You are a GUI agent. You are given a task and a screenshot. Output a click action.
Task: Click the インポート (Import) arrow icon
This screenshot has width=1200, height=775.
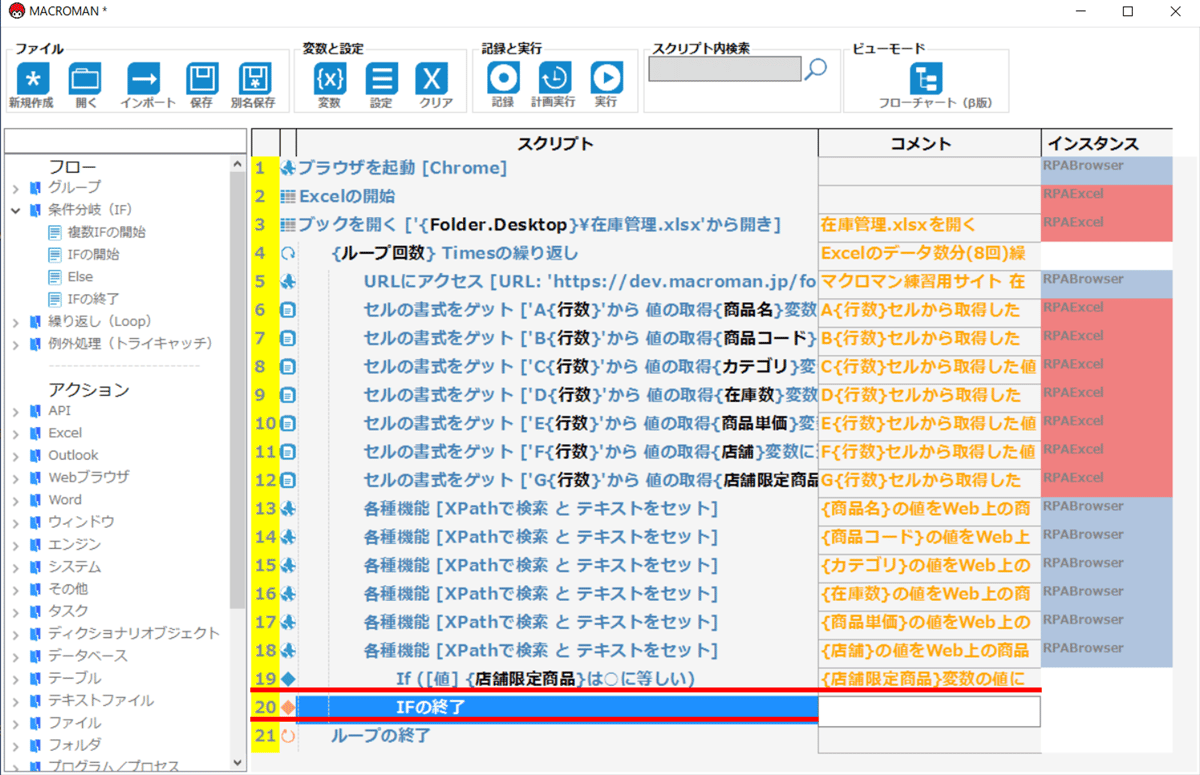pyautogui.click(x=144, y=78)
